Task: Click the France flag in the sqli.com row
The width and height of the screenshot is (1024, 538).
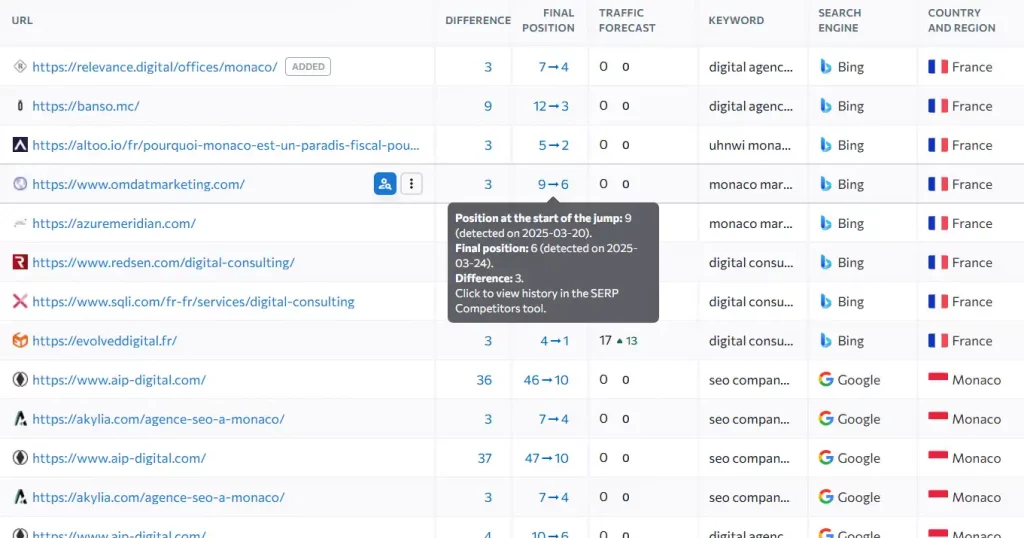Action: [x=938, y=302]
